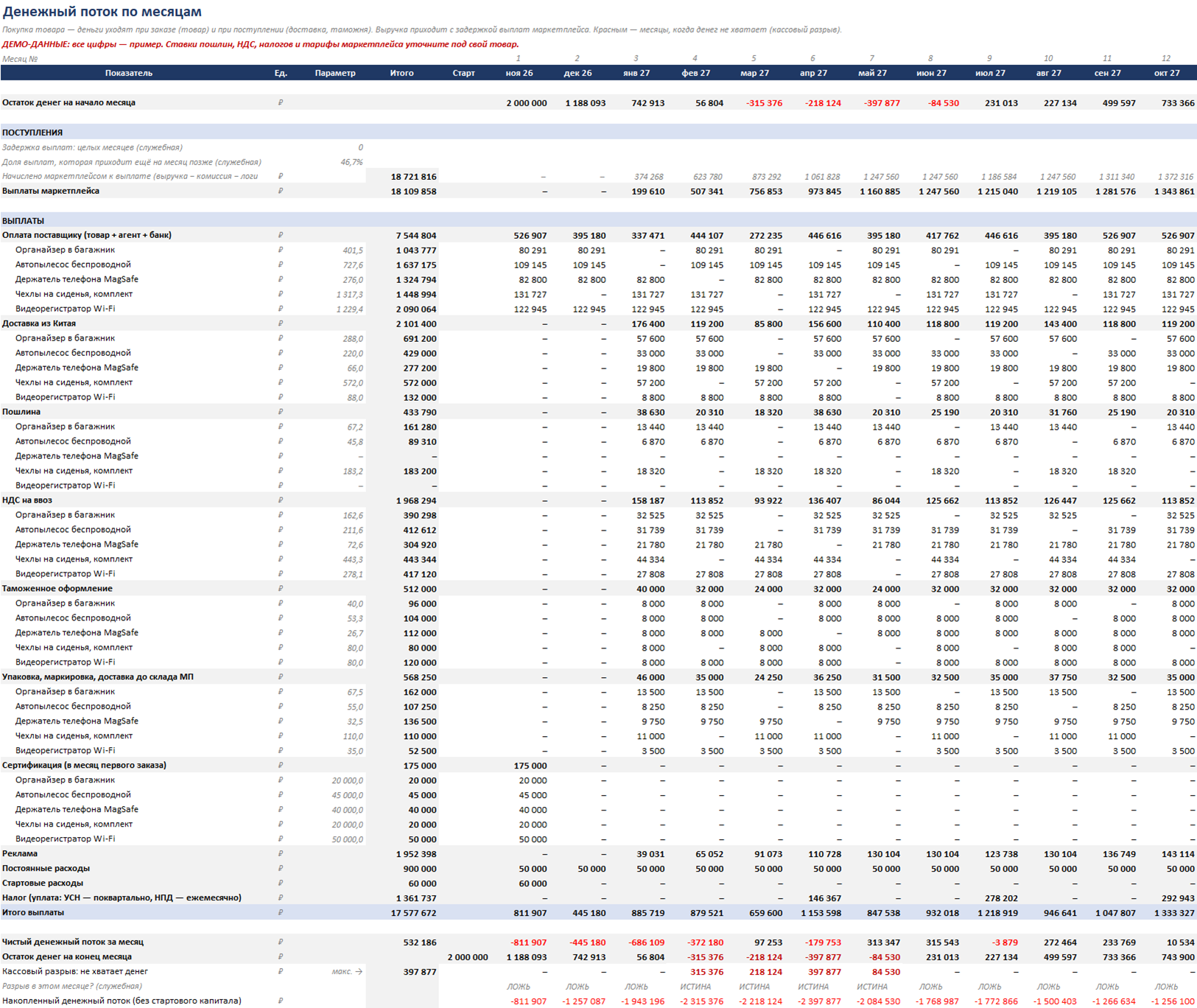This screenshot has height=1008, width=1197.
Task: Click the 'Старт' column header
Action: click(464, 73)
